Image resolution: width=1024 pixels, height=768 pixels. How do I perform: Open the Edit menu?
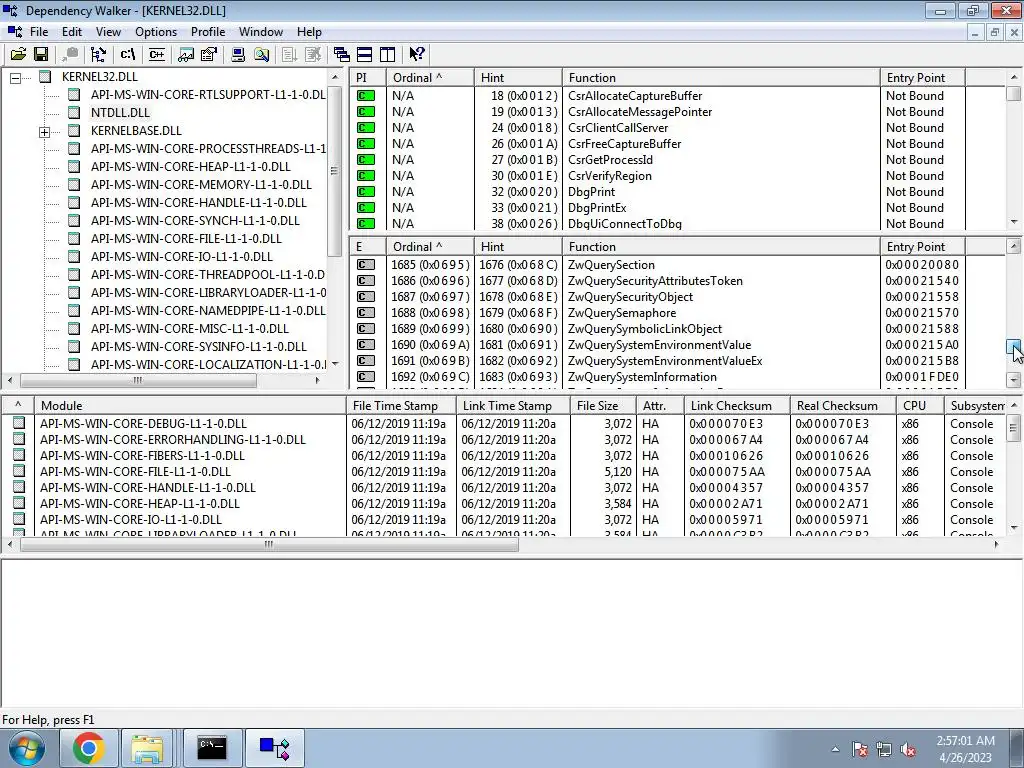[72, 31]
